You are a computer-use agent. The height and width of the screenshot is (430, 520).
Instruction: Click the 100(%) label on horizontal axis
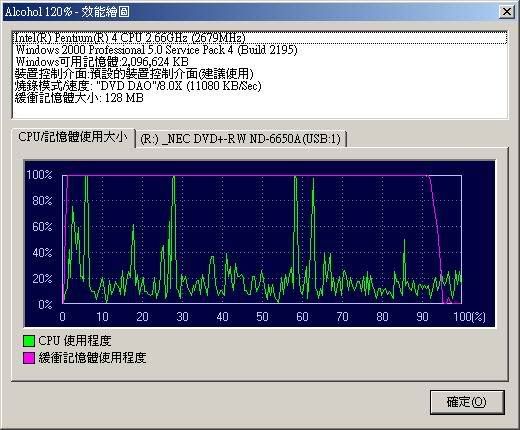click(469, 316)
